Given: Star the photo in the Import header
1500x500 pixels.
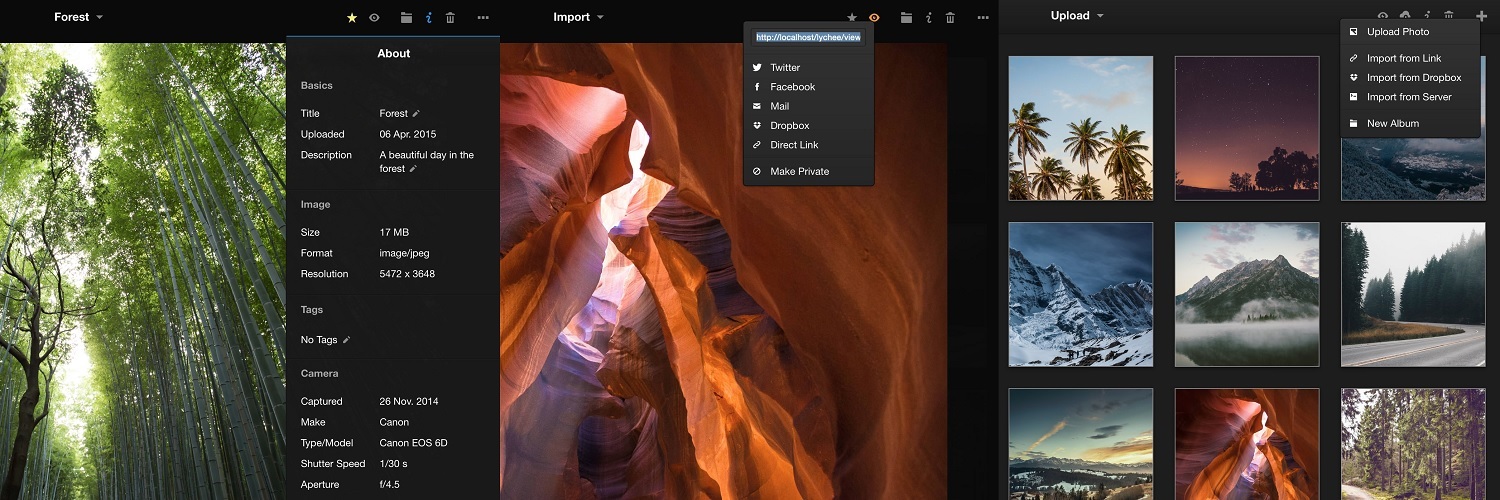Looking at the screenshot, I should coord(852,17).
